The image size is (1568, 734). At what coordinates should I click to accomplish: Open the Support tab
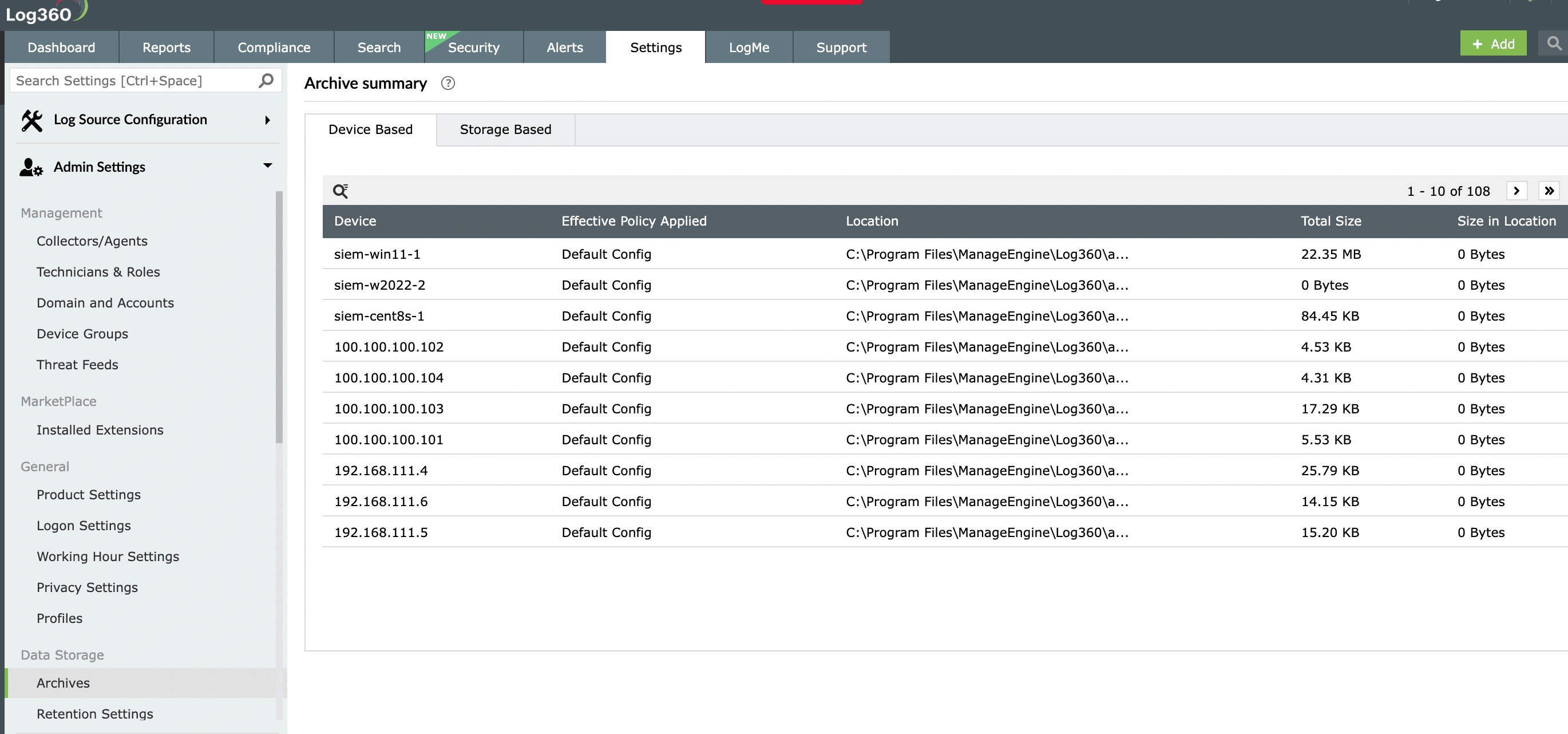point(841,47)
